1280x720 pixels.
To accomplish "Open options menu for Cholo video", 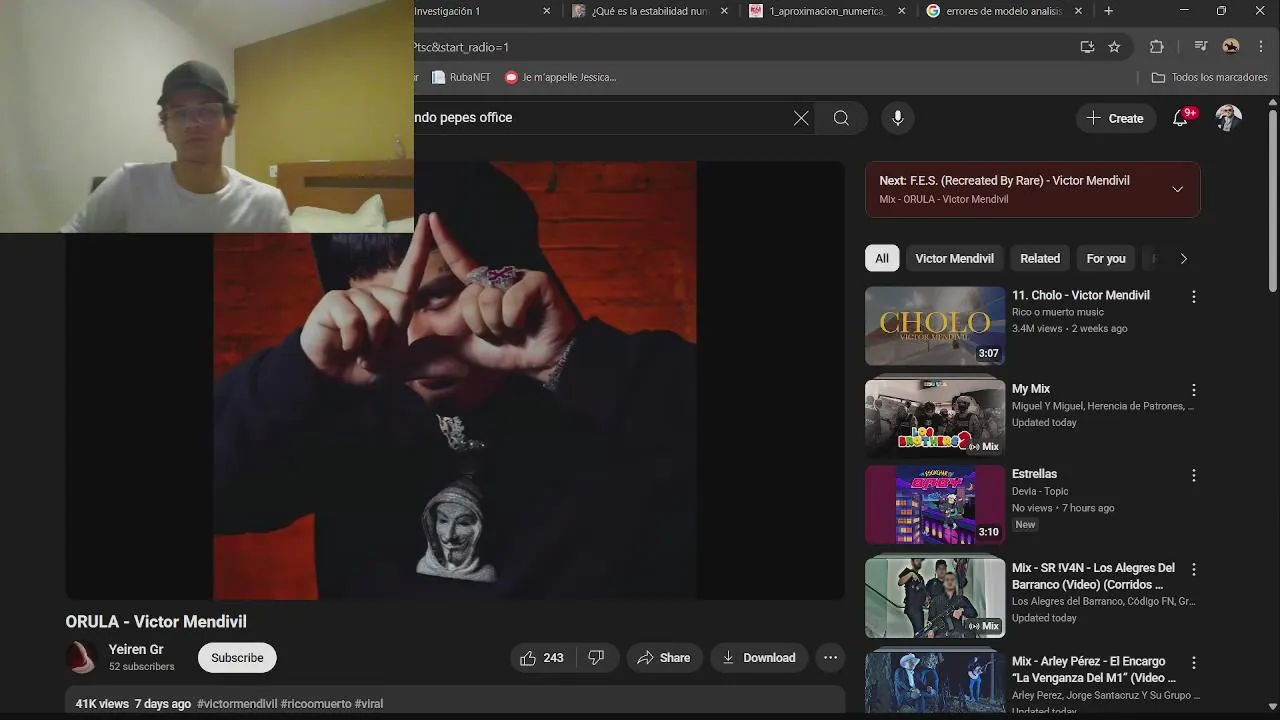I will pos(1193,297).
